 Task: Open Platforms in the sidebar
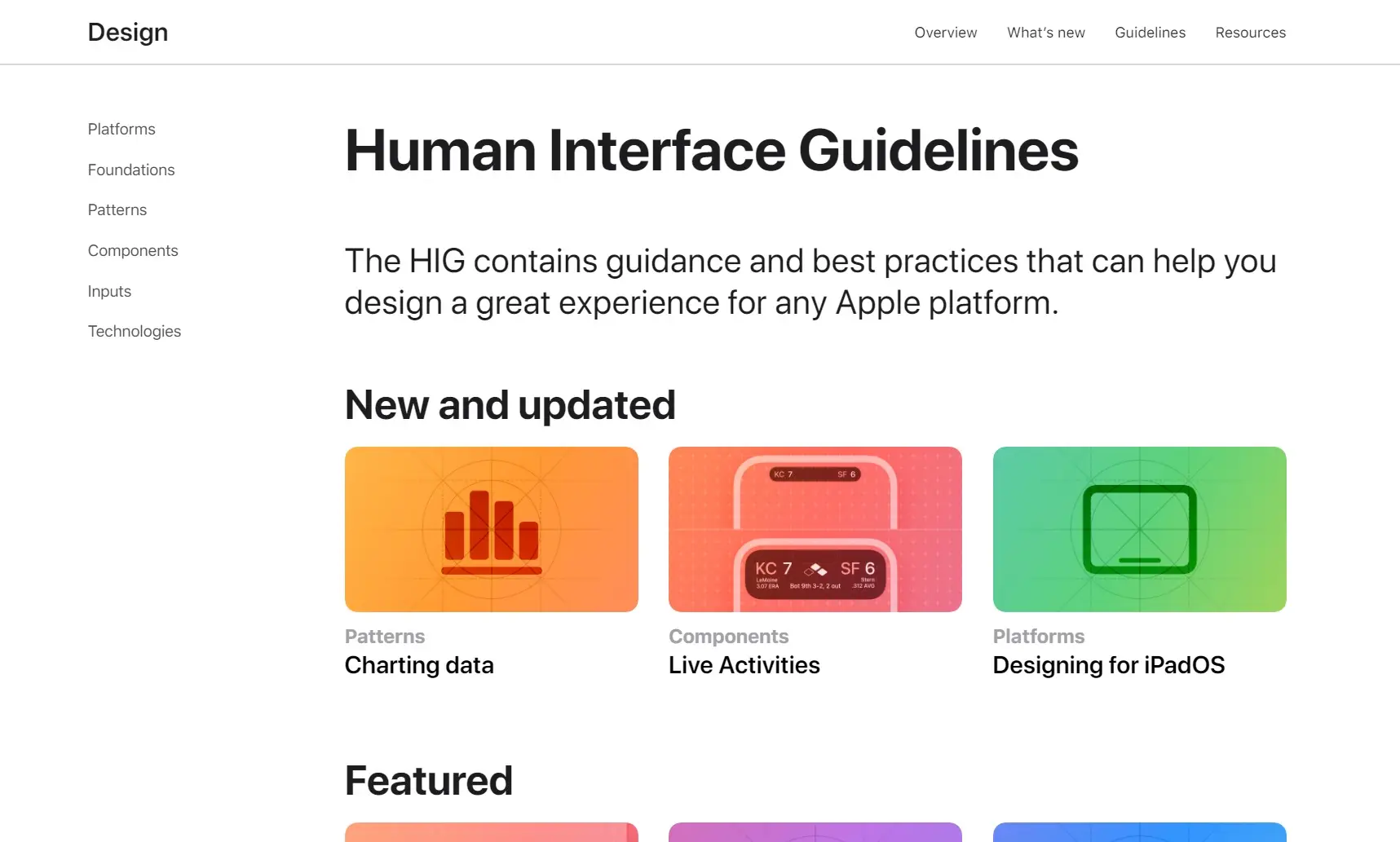121,129
